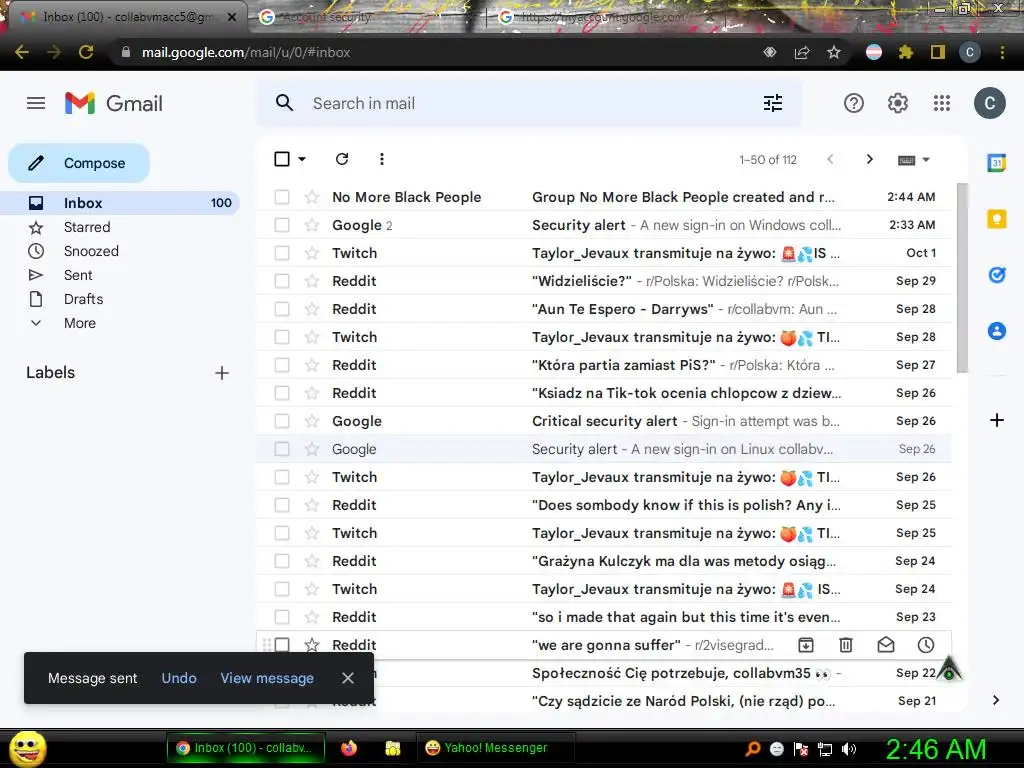Check the Google Security alert 2:33 AM checkbox
This screenshot has height=768, width=1024.
[x=281, y=225]
